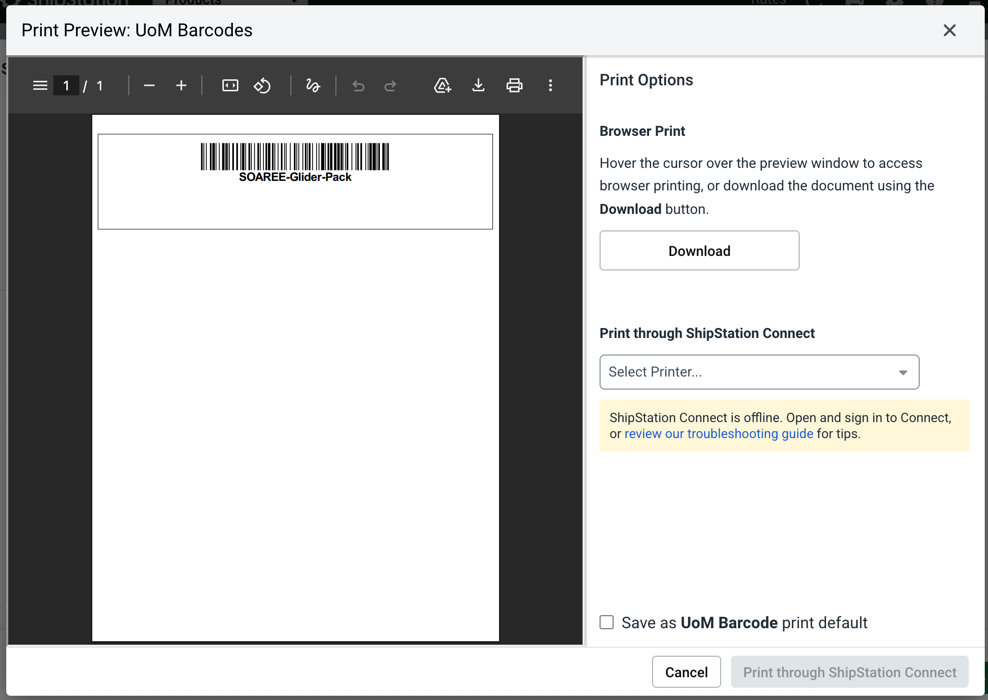Zoom out with the minus icon
988x700 pixels.
click(x=149, y=86)
